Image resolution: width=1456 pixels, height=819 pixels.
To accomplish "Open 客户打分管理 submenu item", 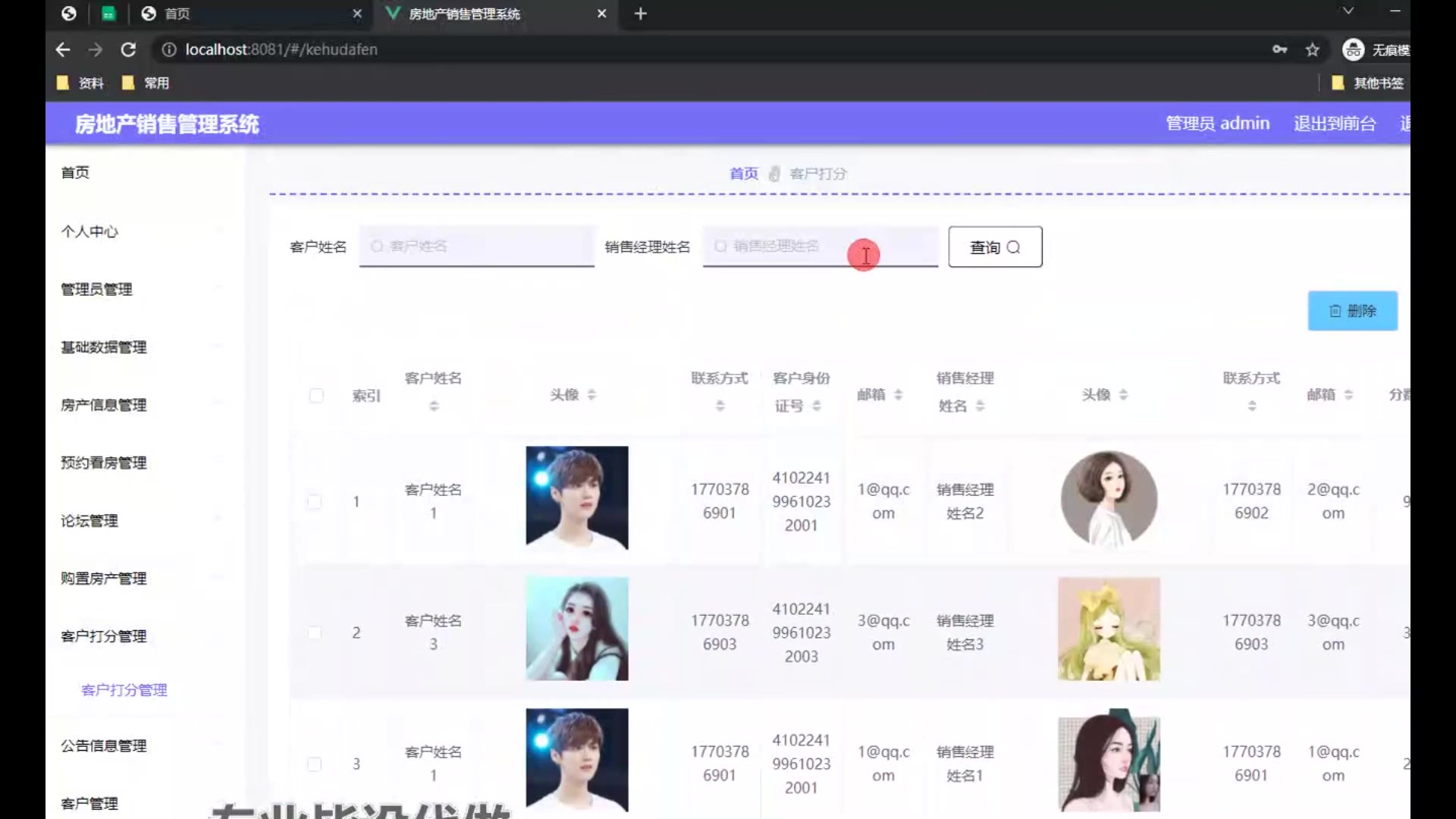I will pos(124,690).
